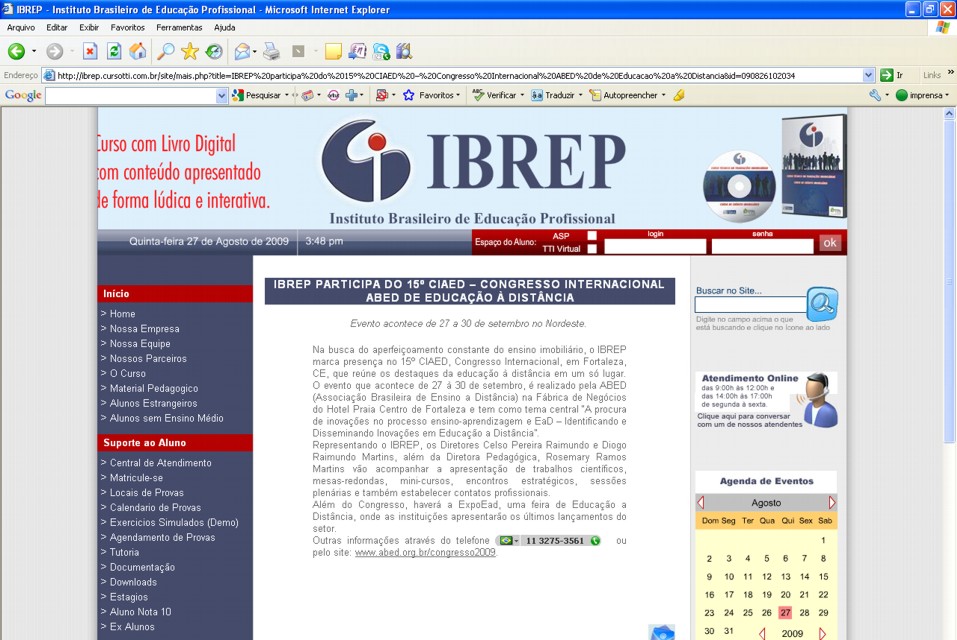Open the Ajuda menu
Screen dimensions: 957x640
coord(225,27)
